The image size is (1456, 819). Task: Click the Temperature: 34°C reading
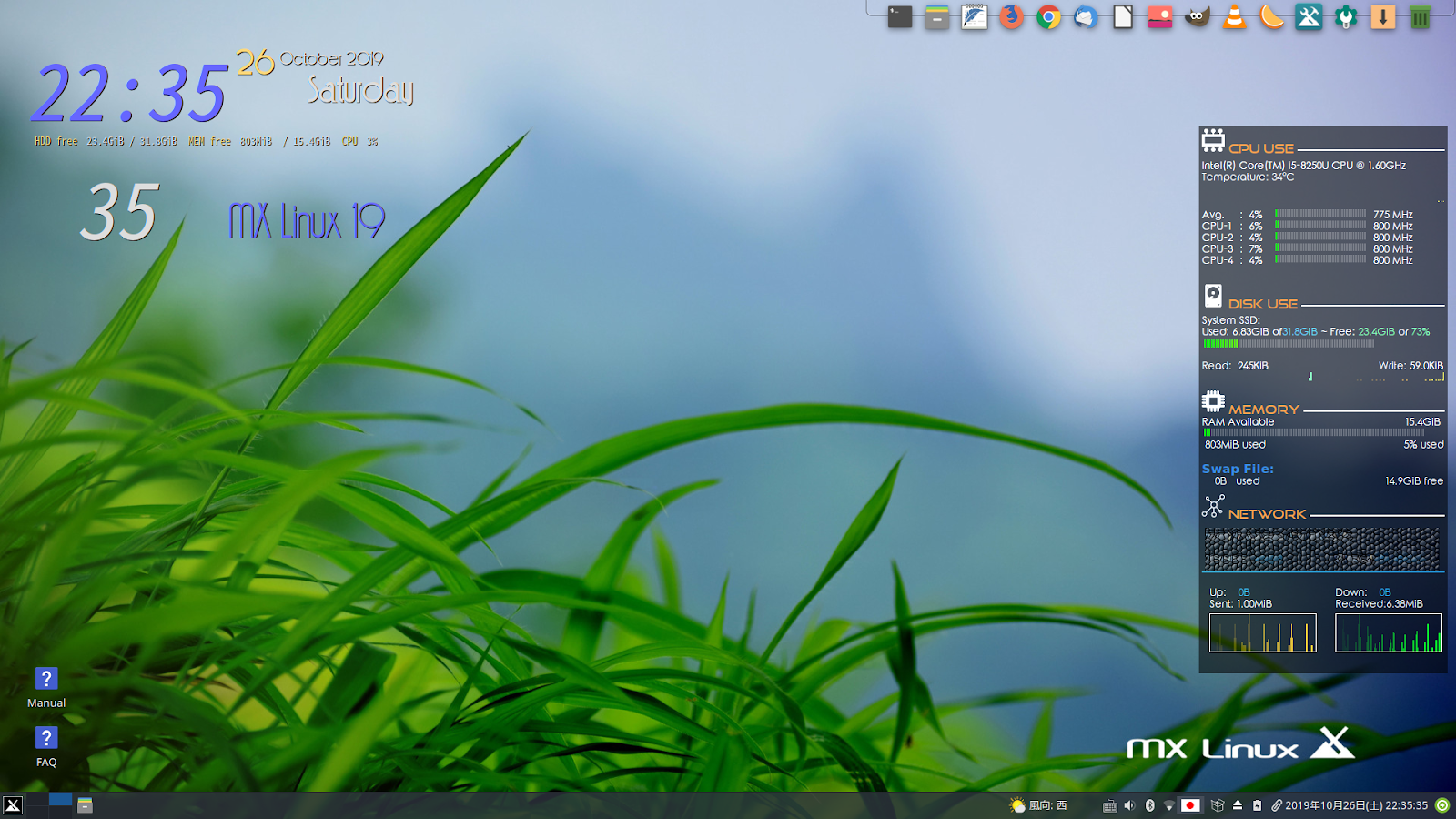point(1248,177)
